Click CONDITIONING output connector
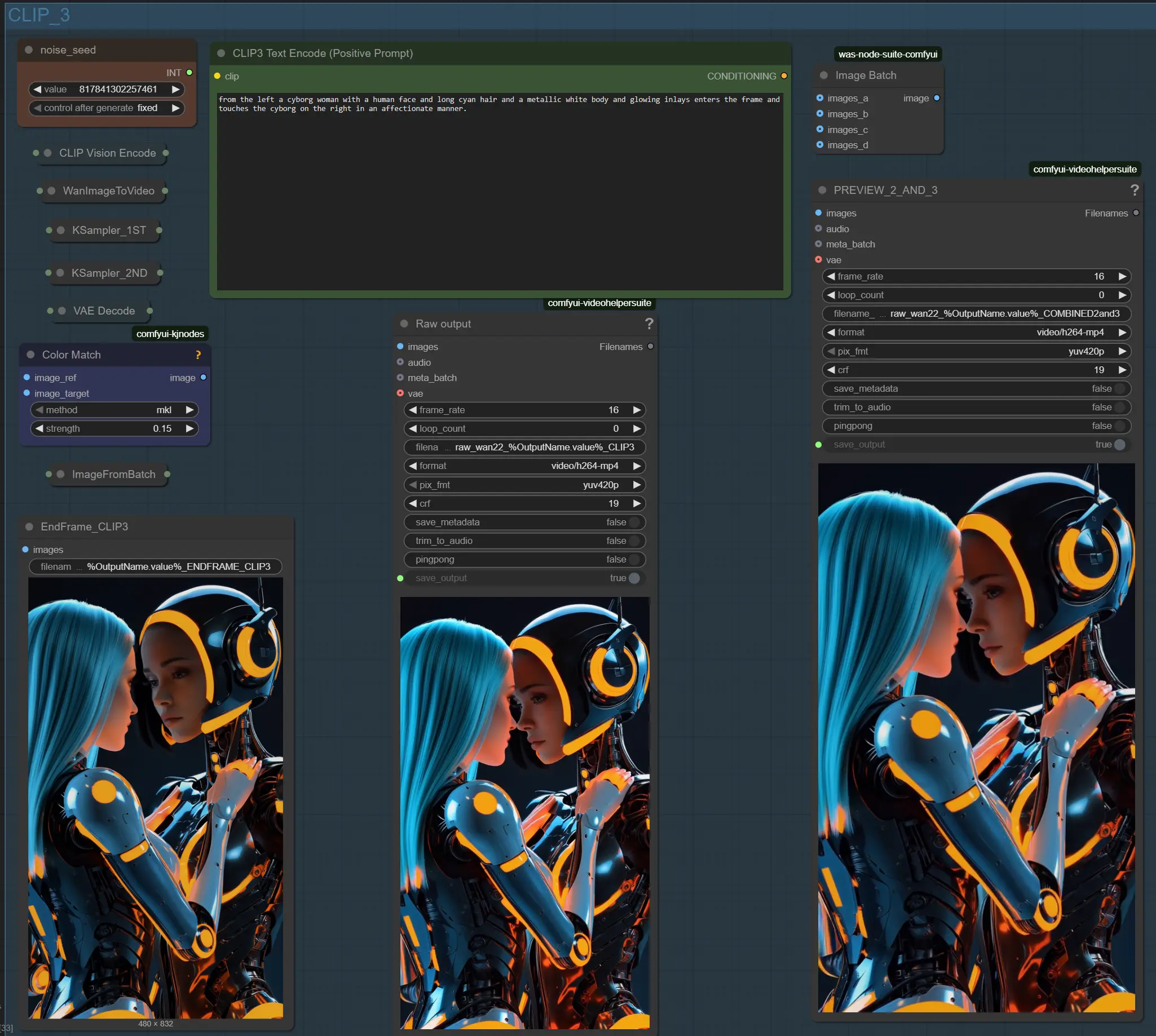This screenshot has width=1156, height=1036. 784,76
